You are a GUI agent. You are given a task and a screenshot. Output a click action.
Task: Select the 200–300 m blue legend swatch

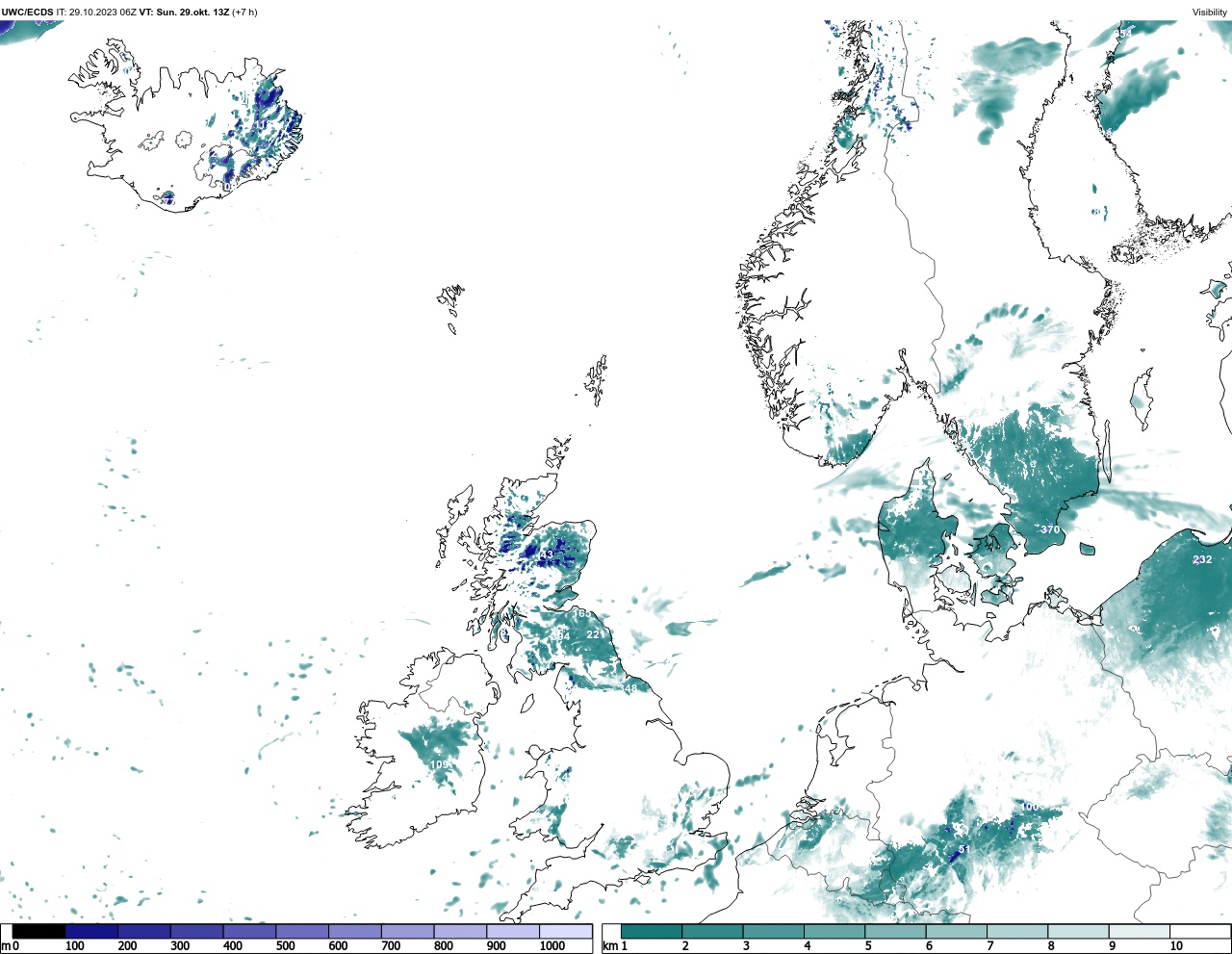pos(144,931)
